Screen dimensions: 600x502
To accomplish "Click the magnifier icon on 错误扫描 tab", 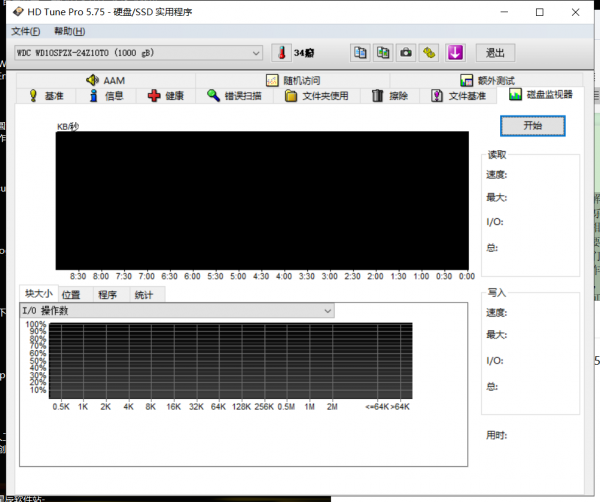I will pyautogui.click(x=213, y=96).
